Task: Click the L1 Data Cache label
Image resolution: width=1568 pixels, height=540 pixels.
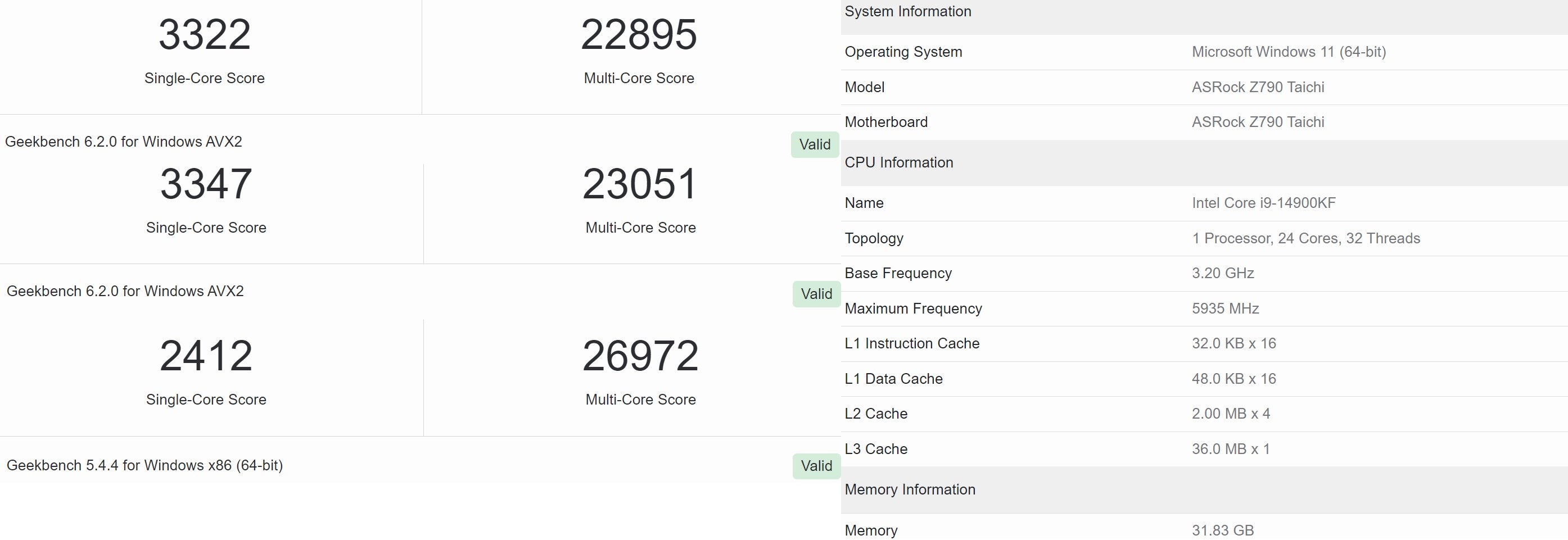Action: pyautogui.click(x=893, y=378)
